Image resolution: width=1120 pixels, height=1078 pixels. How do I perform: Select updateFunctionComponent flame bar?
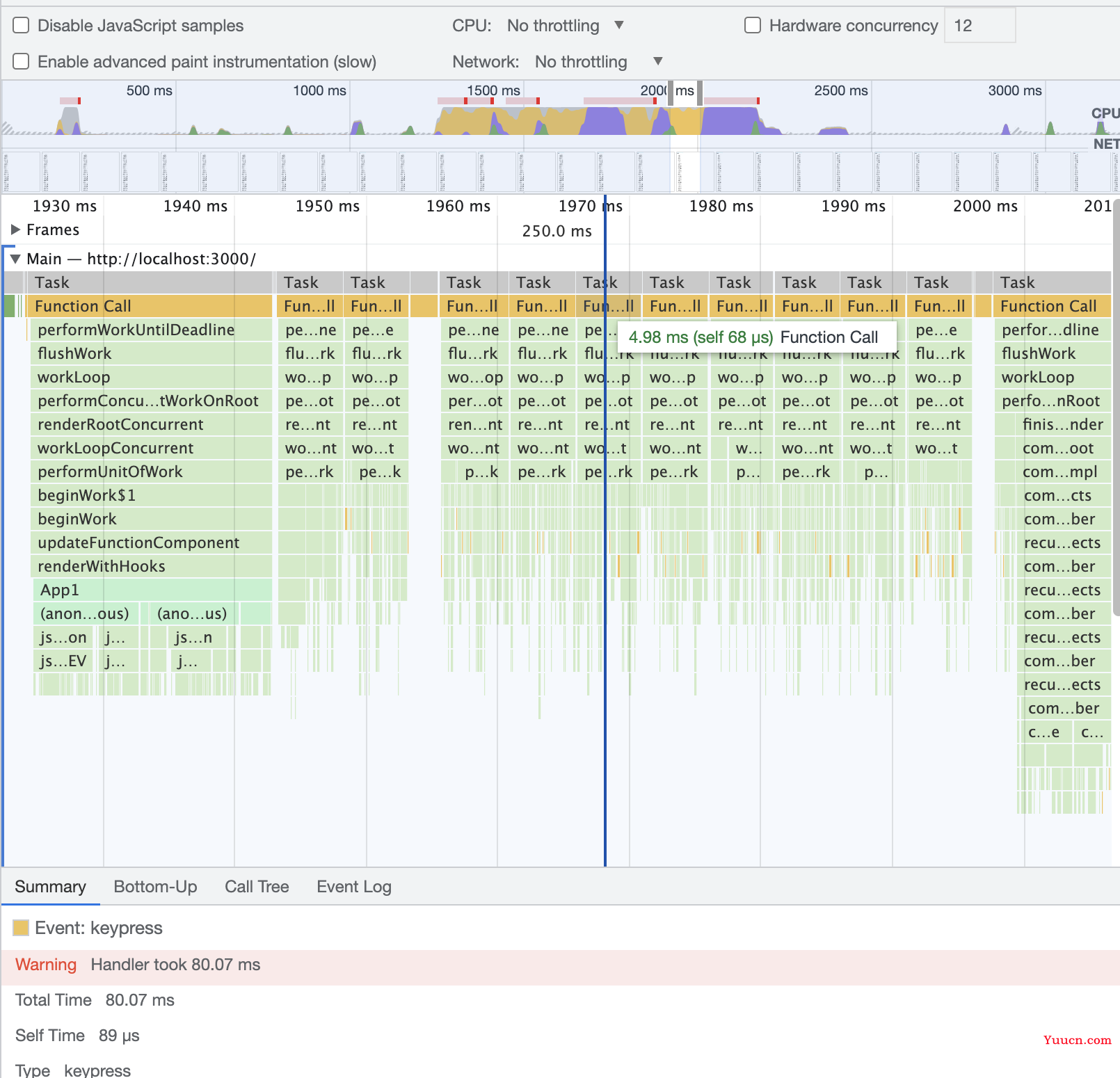[x=151, y=542]
